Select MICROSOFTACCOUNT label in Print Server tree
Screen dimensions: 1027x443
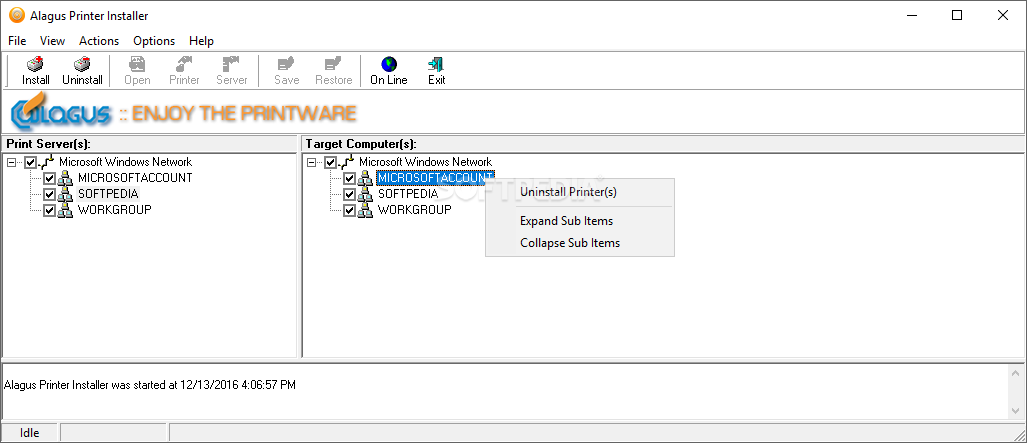point(135,178)
